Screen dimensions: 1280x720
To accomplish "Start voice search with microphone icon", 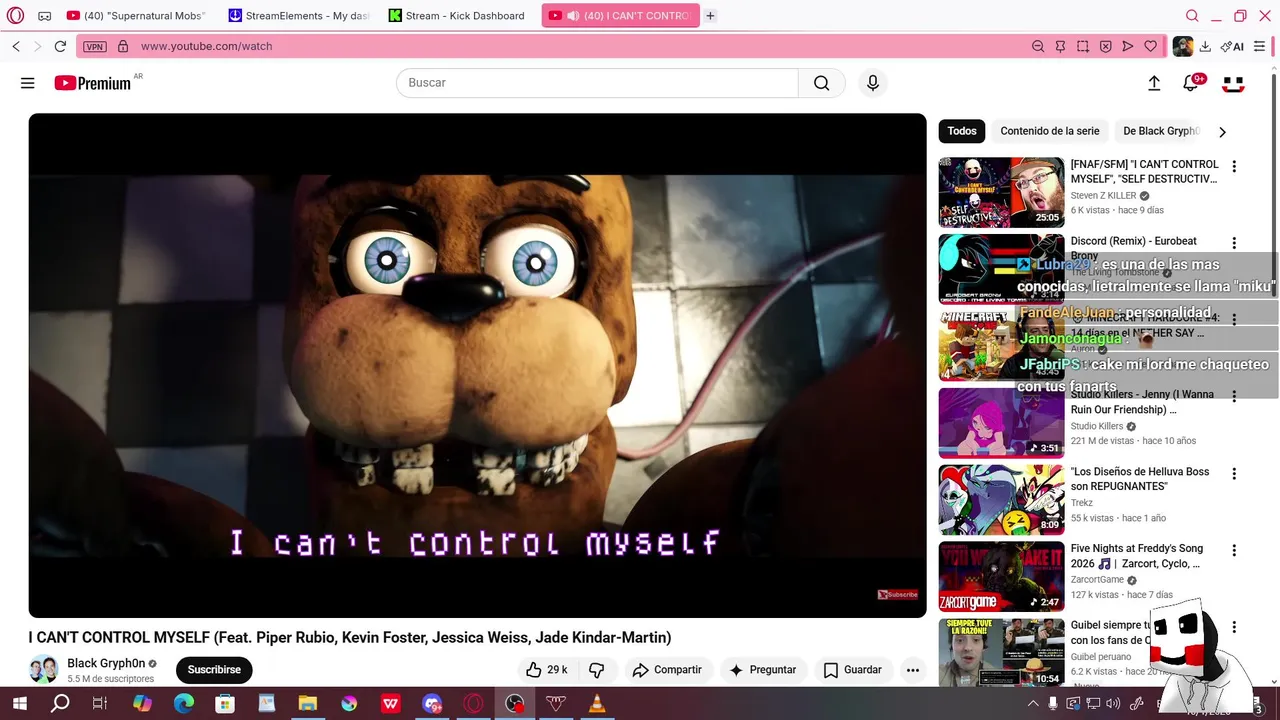I will (x=873, y=83).
